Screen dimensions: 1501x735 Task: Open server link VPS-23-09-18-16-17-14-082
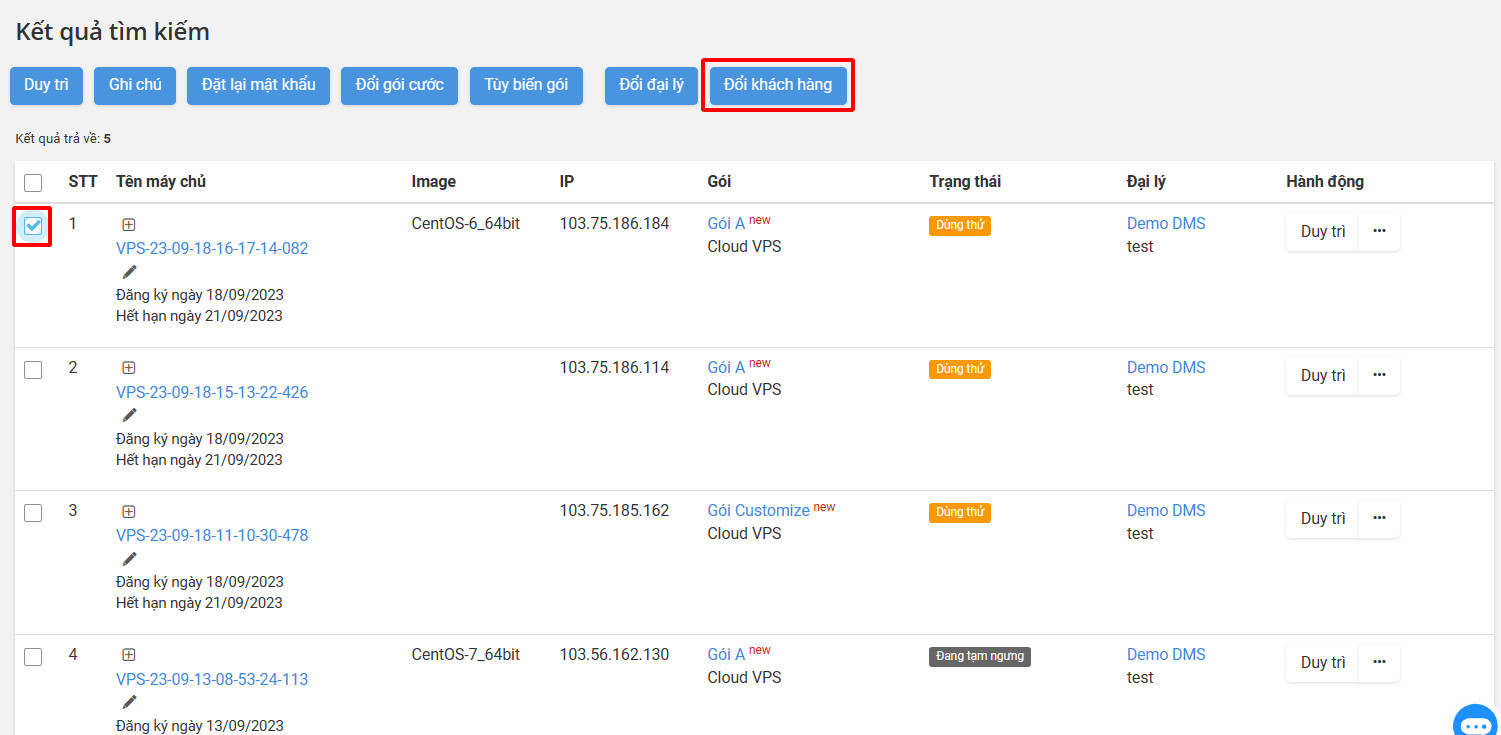(212, 249)
